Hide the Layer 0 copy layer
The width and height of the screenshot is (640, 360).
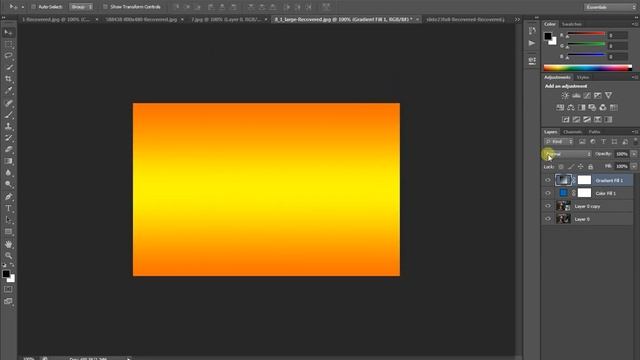coord(548,206)
